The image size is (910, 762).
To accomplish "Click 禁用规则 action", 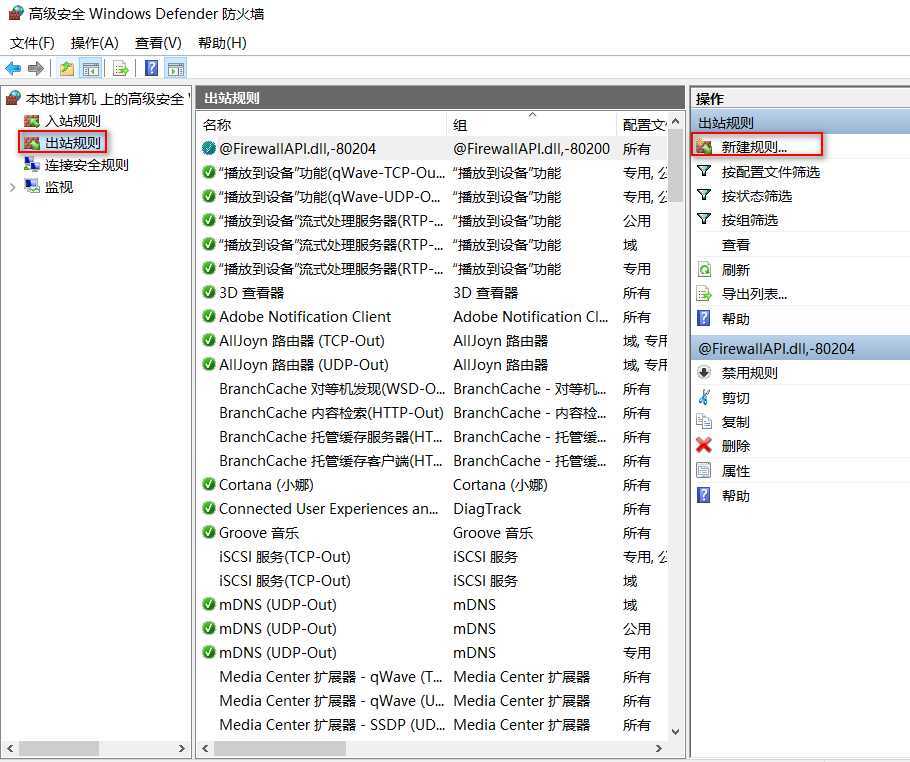I will pos(749,373).
